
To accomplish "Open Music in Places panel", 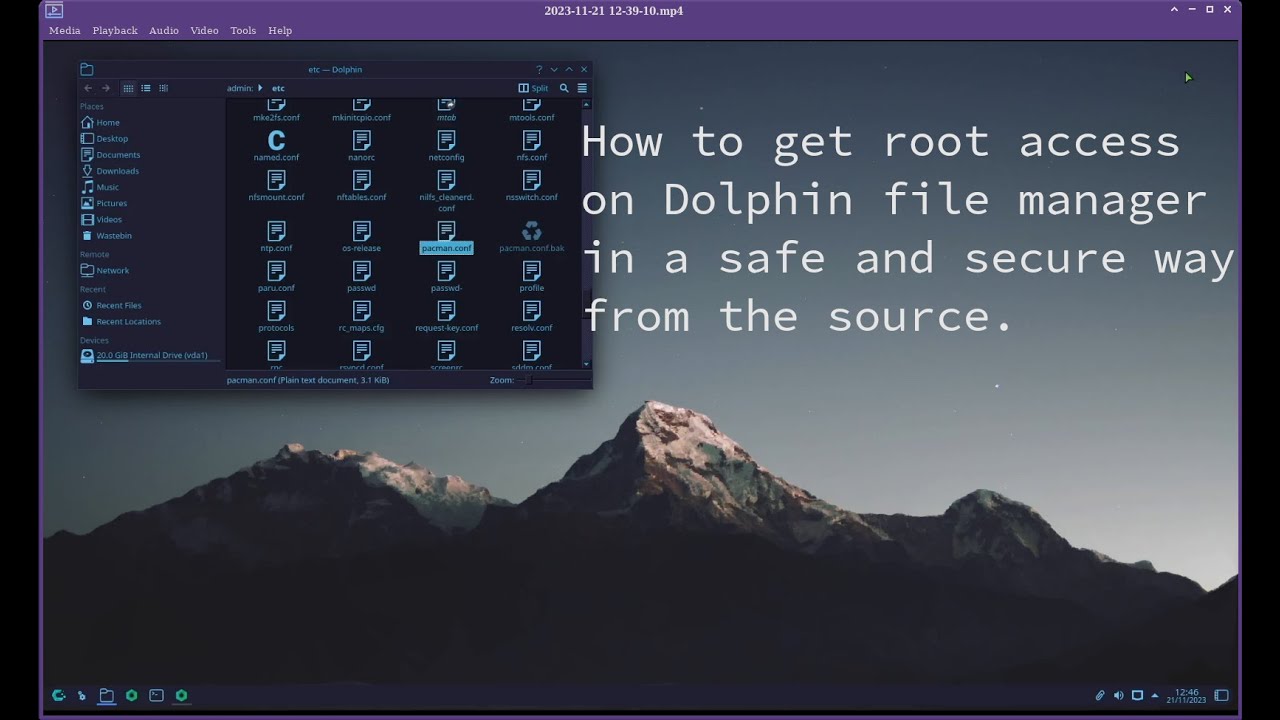I will point(151,187).
